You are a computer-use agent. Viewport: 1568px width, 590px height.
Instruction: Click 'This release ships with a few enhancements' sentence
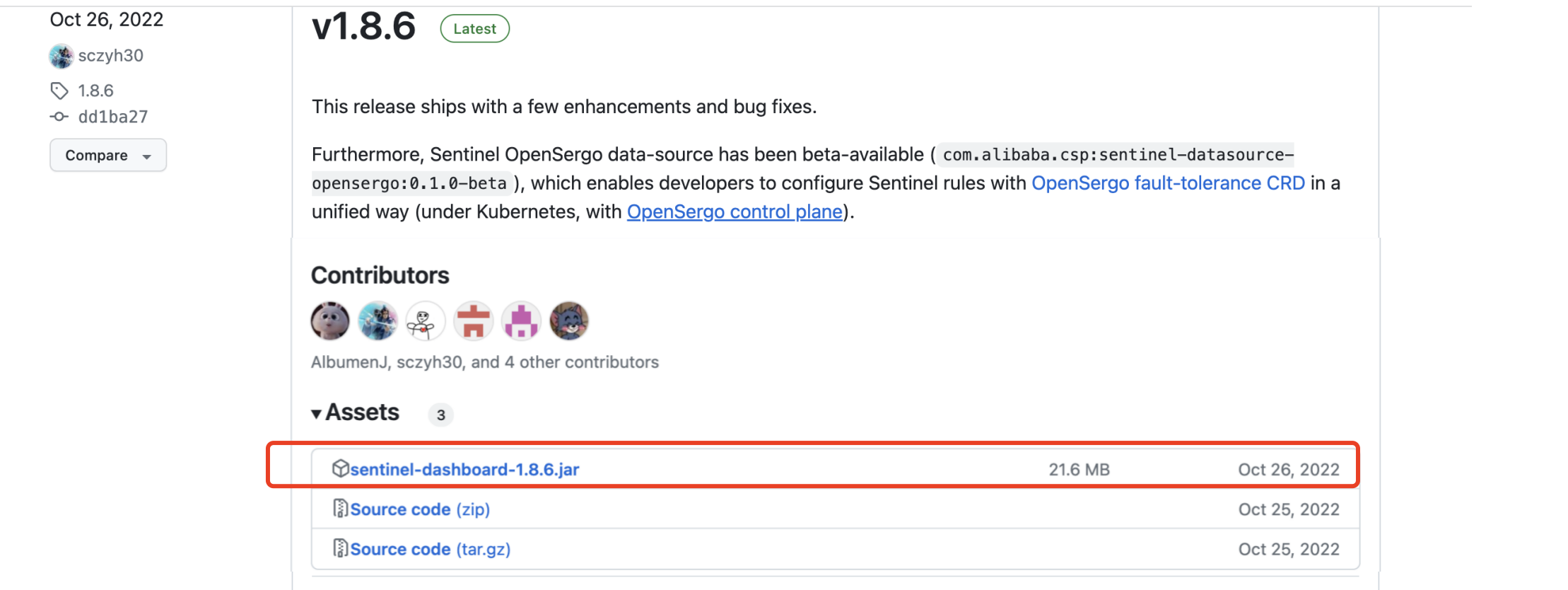(564, 107)
